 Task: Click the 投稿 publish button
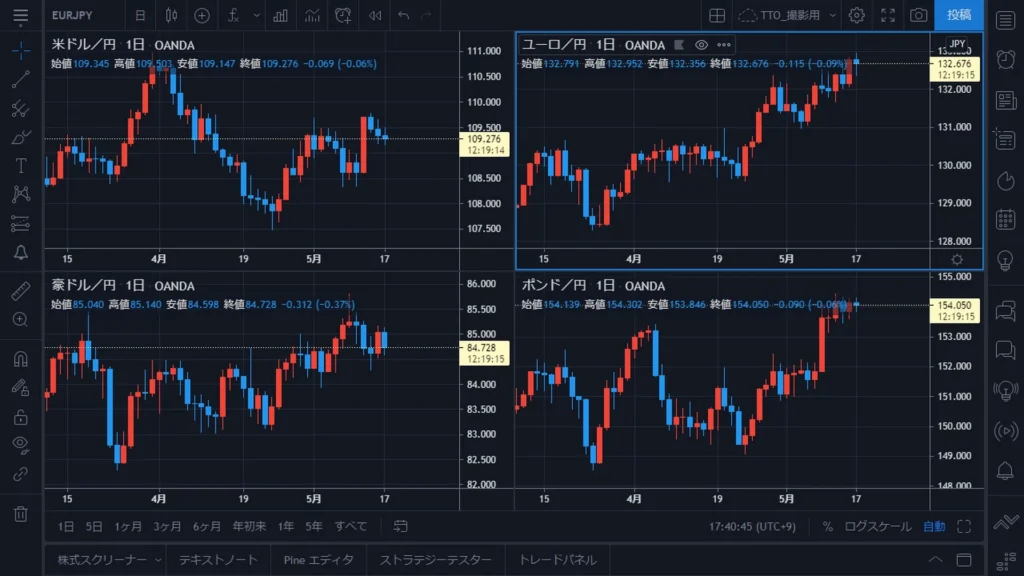click(x=959, y=15)
